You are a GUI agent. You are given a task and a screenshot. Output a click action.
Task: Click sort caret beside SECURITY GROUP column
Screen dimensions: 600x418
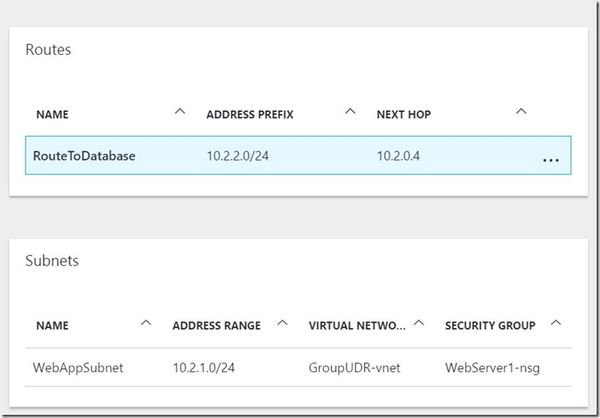pos(556,322)
